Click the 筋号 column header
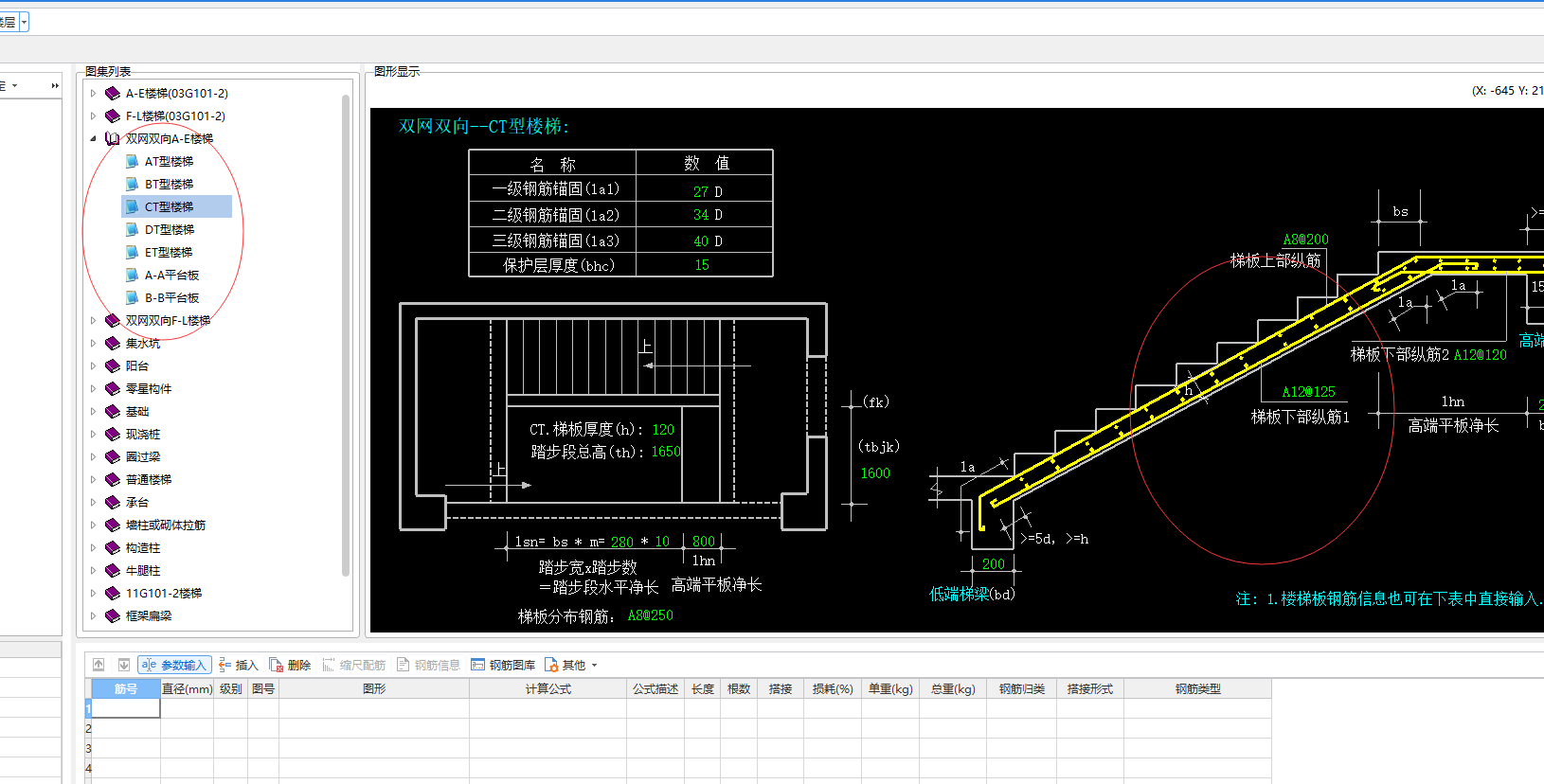Screen dimensions: 1544x784 click(x=125, y=688)
